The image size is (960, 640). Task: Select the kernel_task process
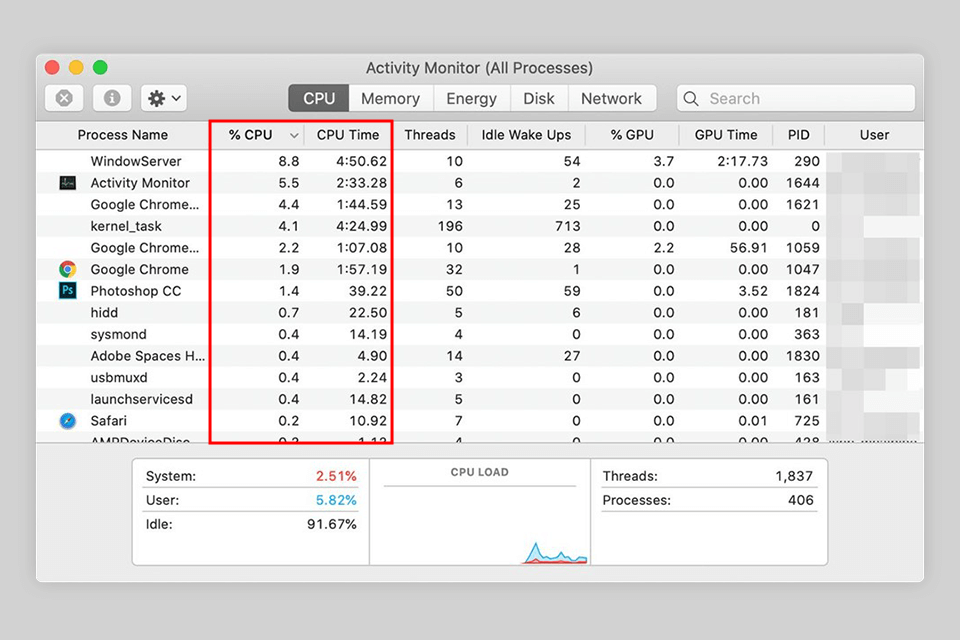pyautogui.click(x=126, y=226)
